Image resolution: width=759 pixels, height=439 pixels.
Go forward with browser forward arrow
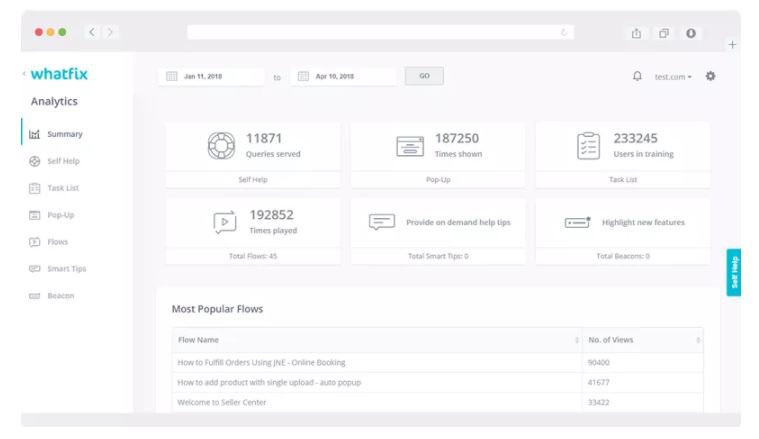pyautogui.click(x=110, y=32)
